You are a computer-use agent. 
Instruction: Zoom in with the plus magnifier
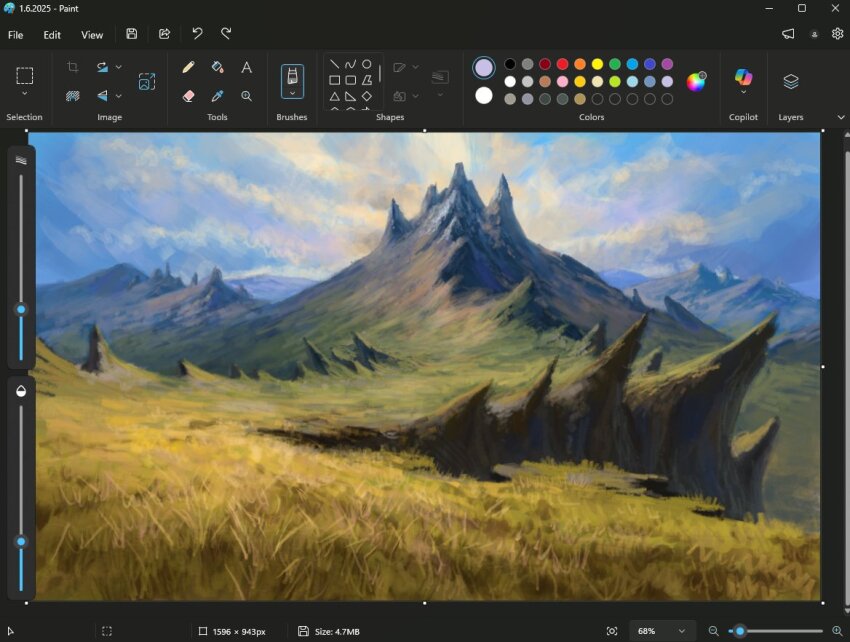(x=838, y=631)
